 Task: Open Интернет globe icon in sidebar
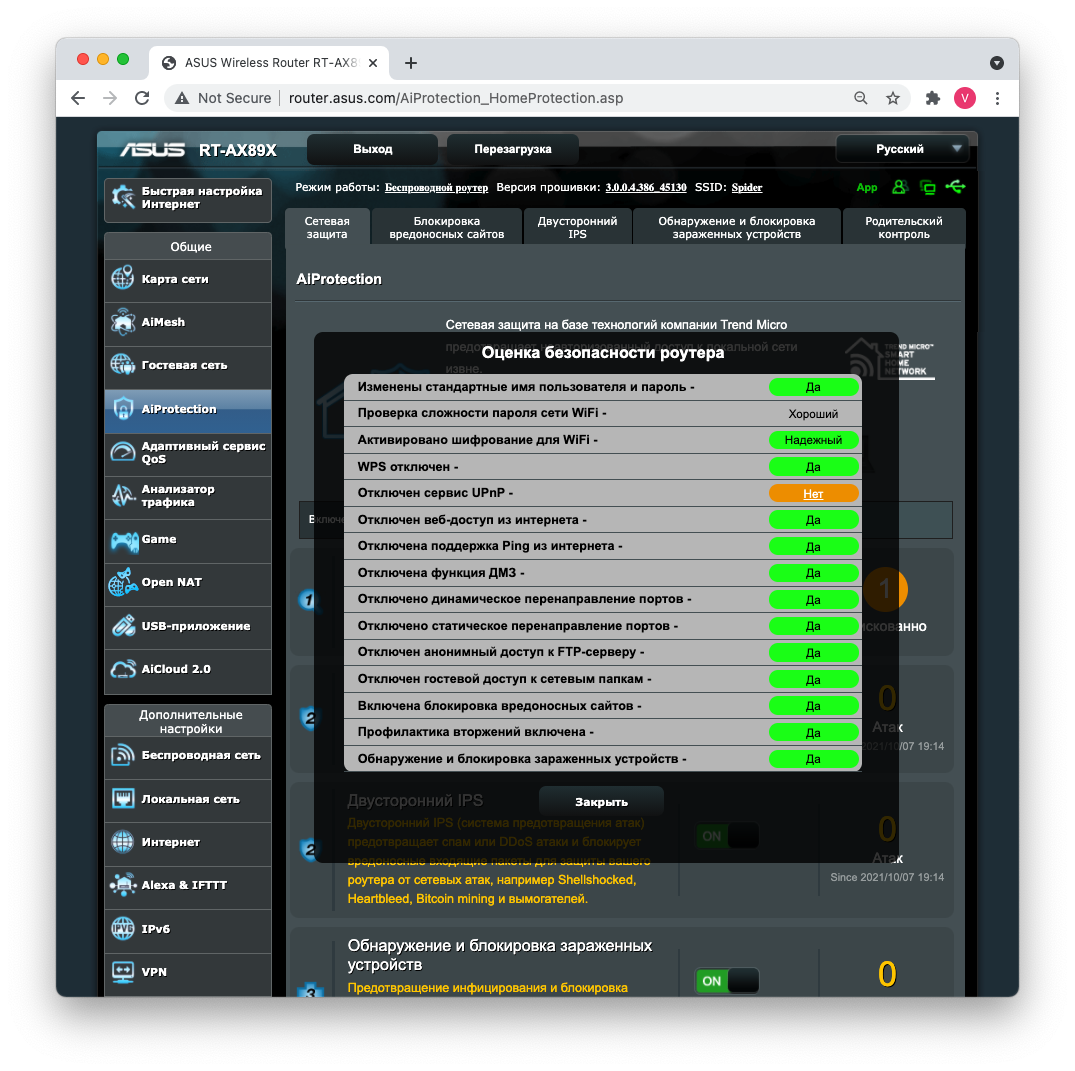(x=123, y=842)
